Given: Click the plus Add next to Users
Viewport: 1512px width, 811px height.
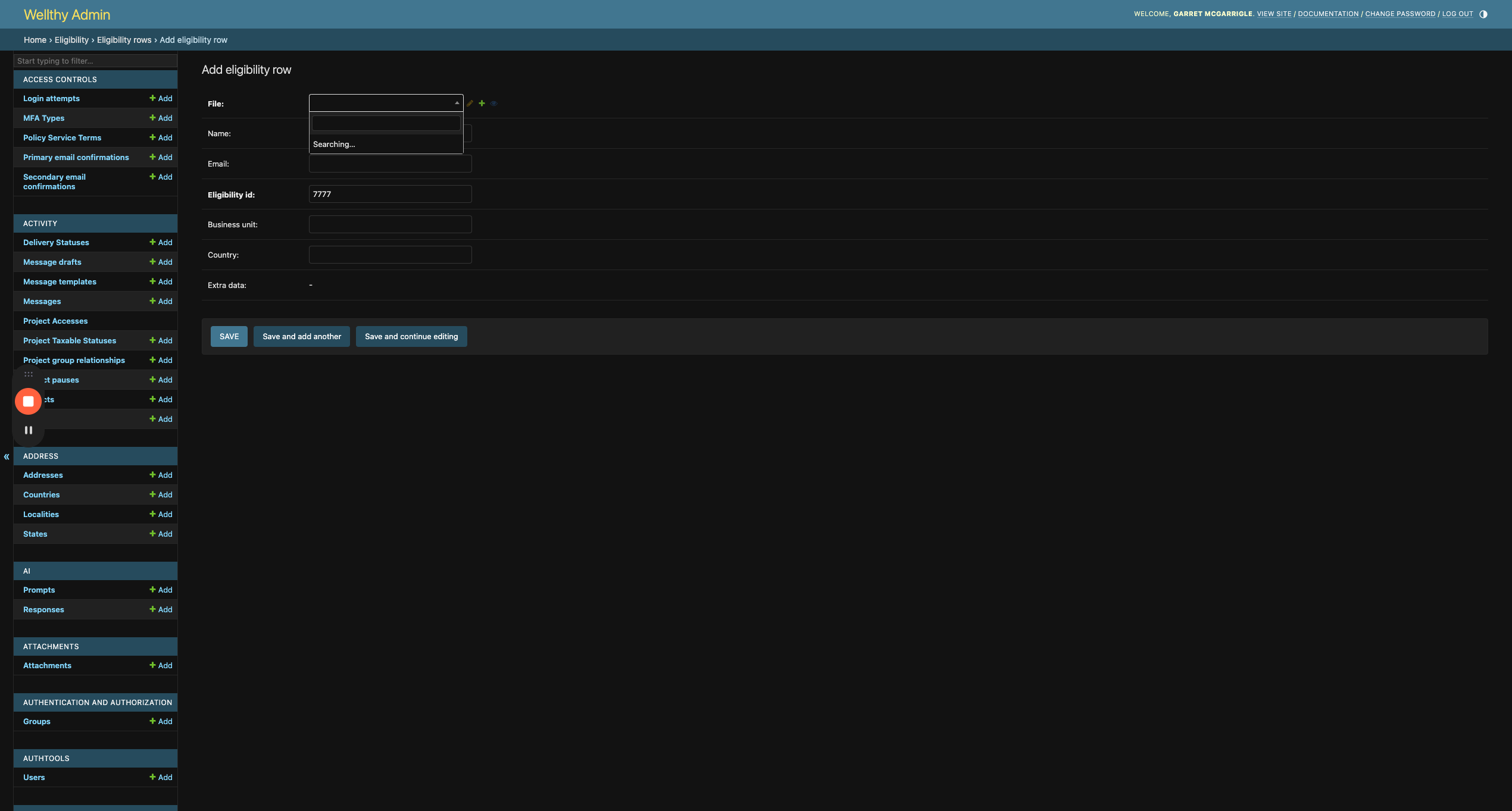Looking at the screenshot, I should [161, 778].
